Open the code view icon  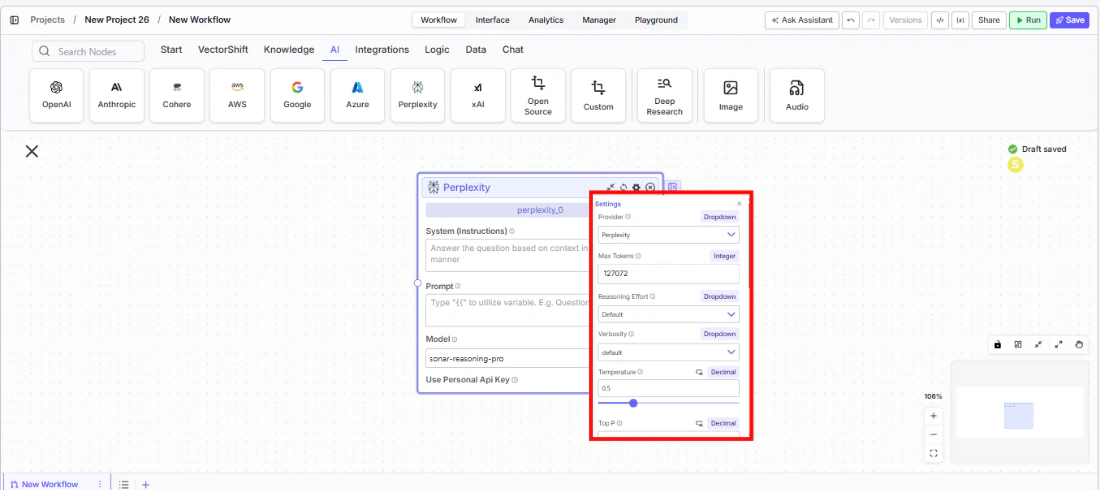(x=939, y=20)
